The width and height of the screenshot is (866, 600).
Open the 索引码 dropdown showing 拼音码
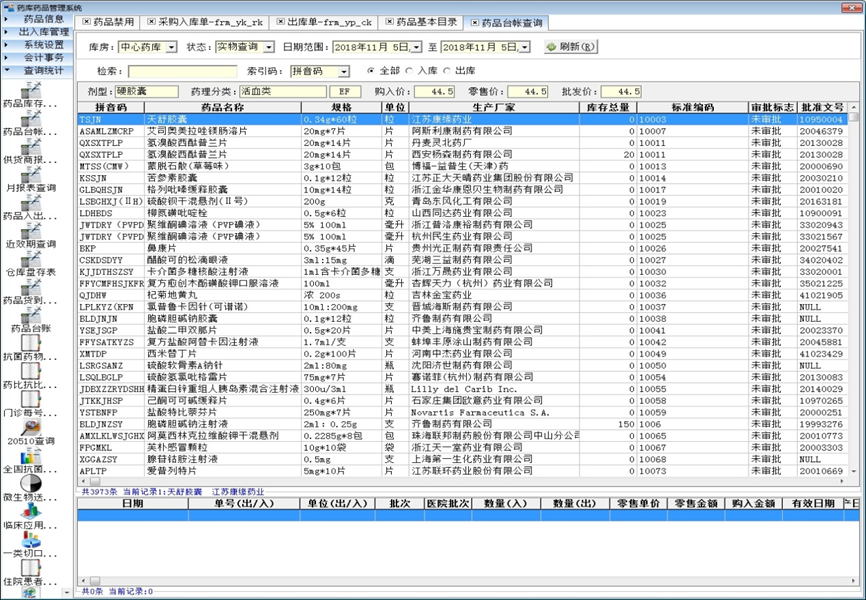click(x=344, y=71)
